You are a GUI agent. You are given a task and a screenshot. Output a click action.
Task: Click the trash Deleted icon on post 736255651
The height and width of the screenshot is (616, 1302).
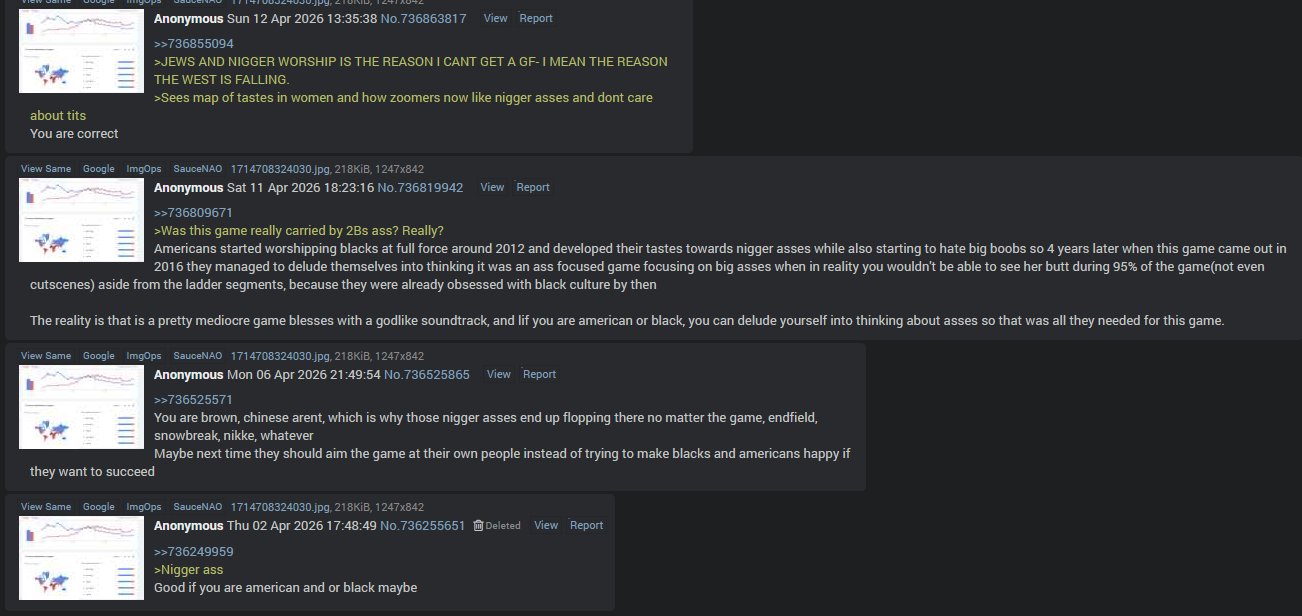(x=479, y=526)
